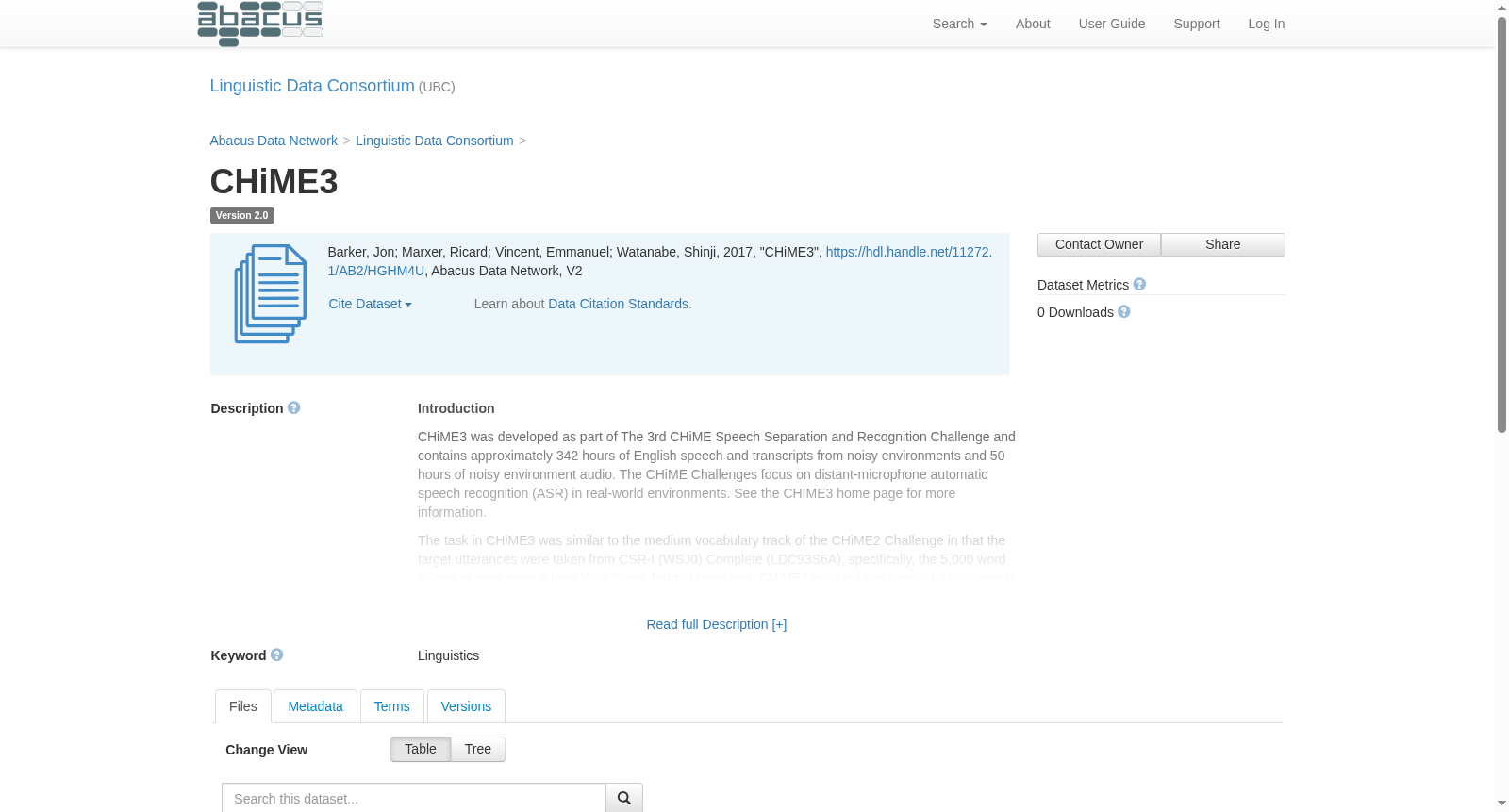This screenshot has height=812, width=1509.
Task: Expand Read full Description
Action: pyautogui.click(x=717, y=624)
